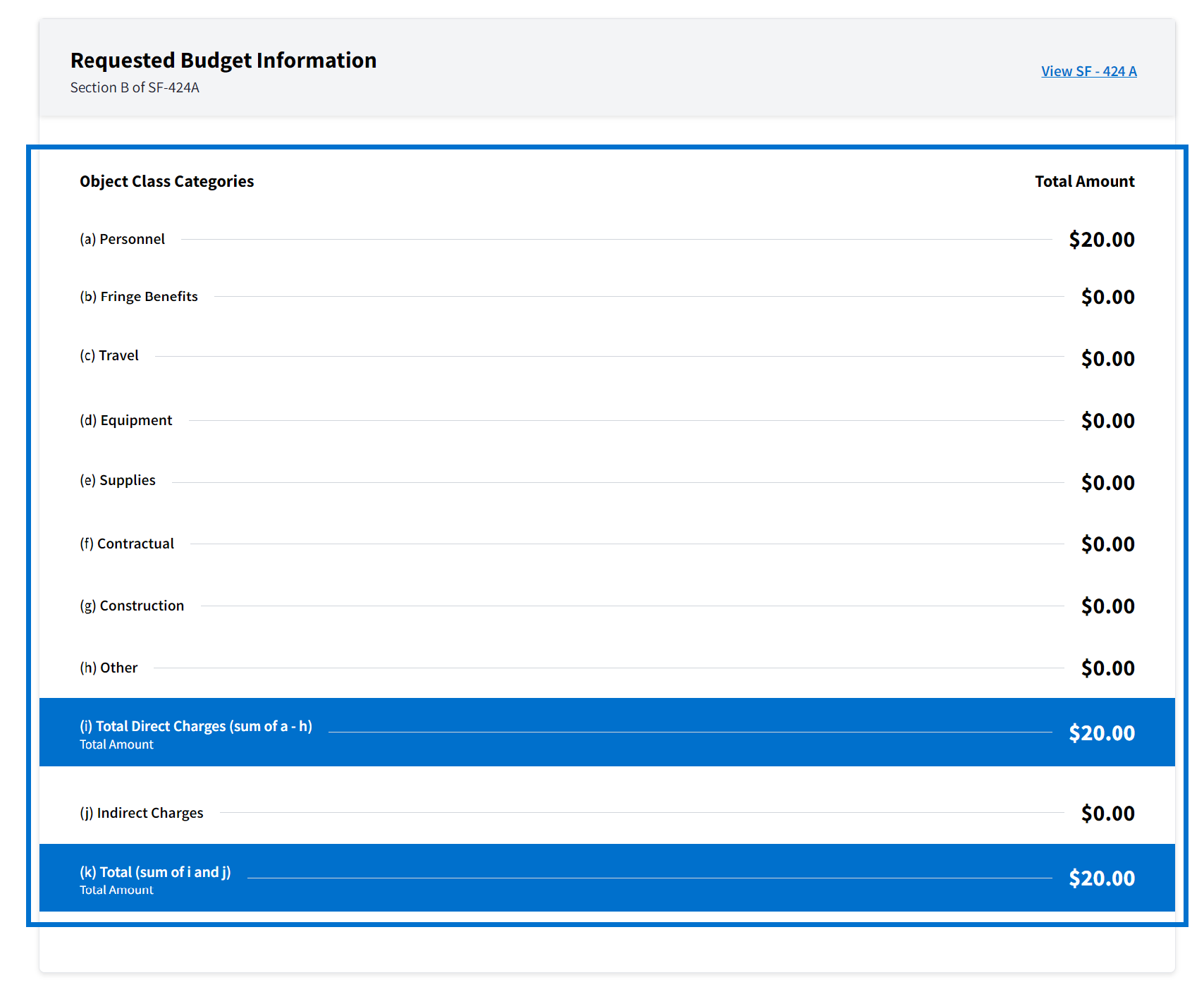Click the (k) Total sum row label
Screen dimensions: 1204x987
pyautogui.click(x=155, y=872)
